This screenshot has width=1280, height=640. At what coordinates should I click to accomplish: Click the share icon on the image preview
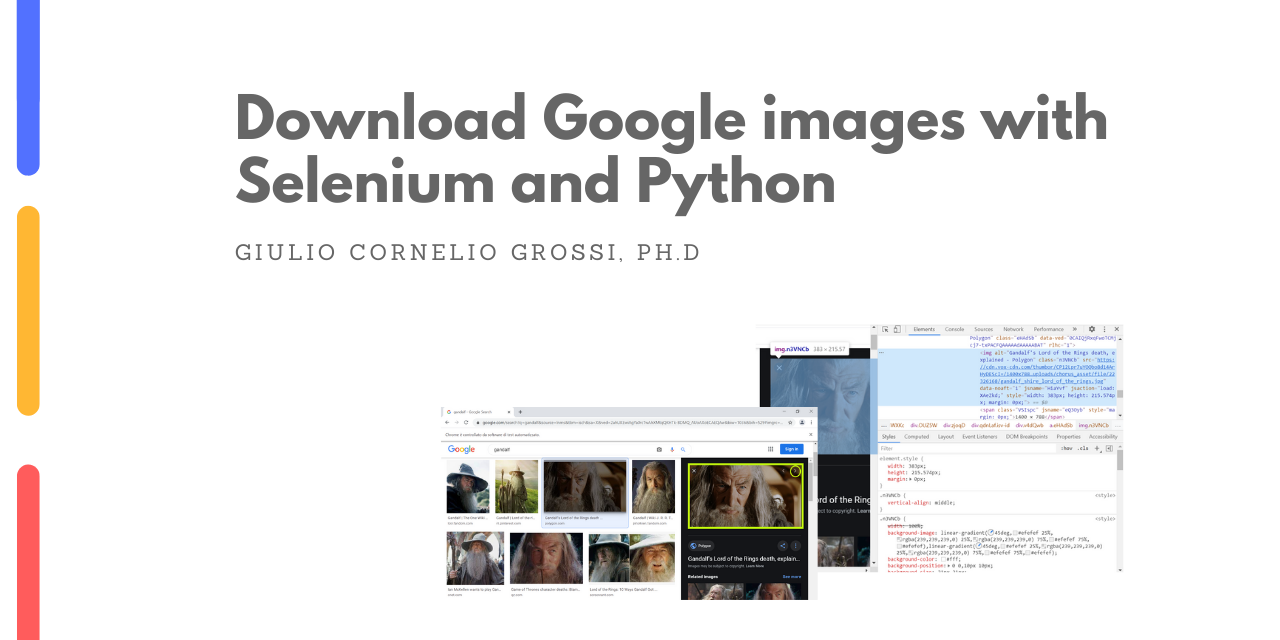(x=783, y=545)
